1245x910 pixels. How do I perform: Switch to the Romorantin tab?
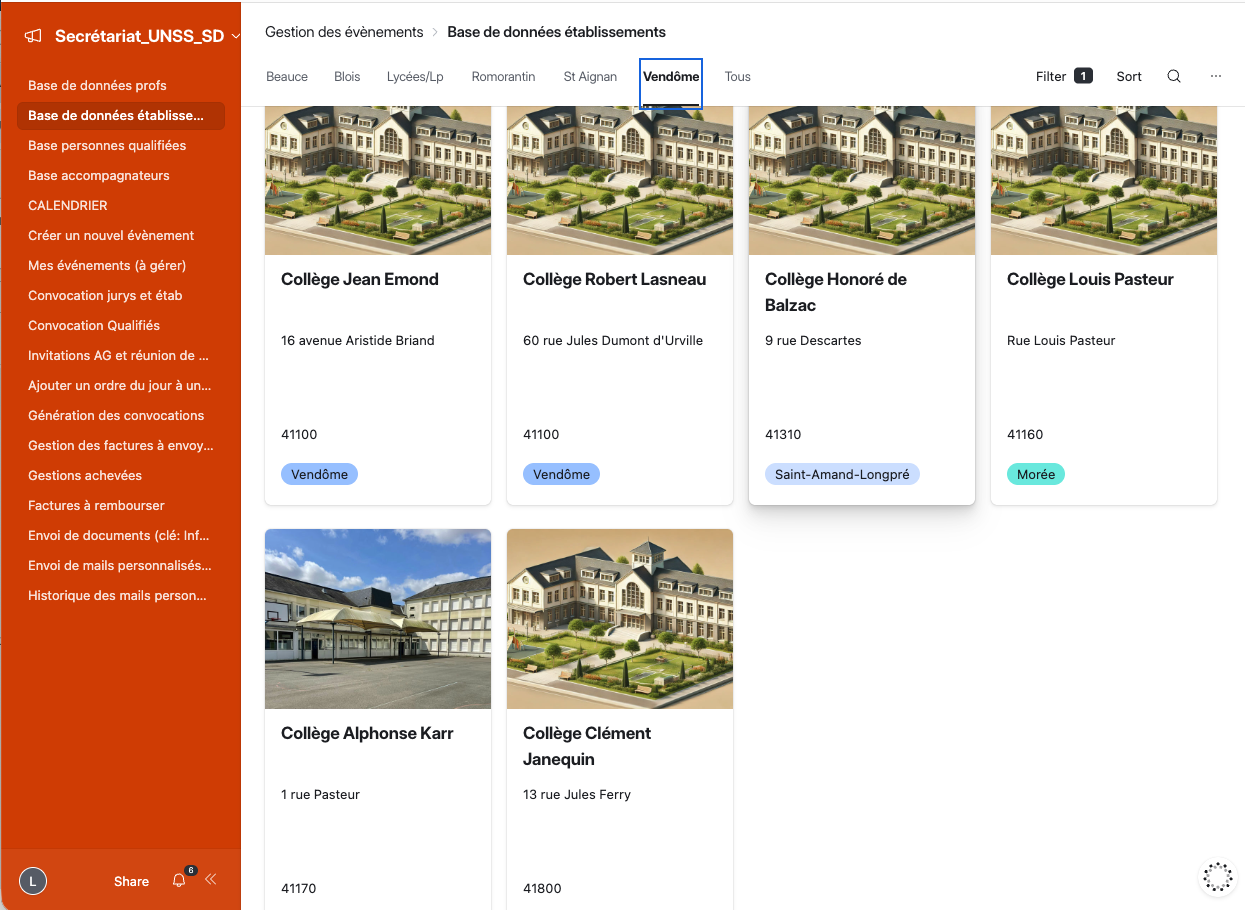pyautogui.click(x=503, y=77)
